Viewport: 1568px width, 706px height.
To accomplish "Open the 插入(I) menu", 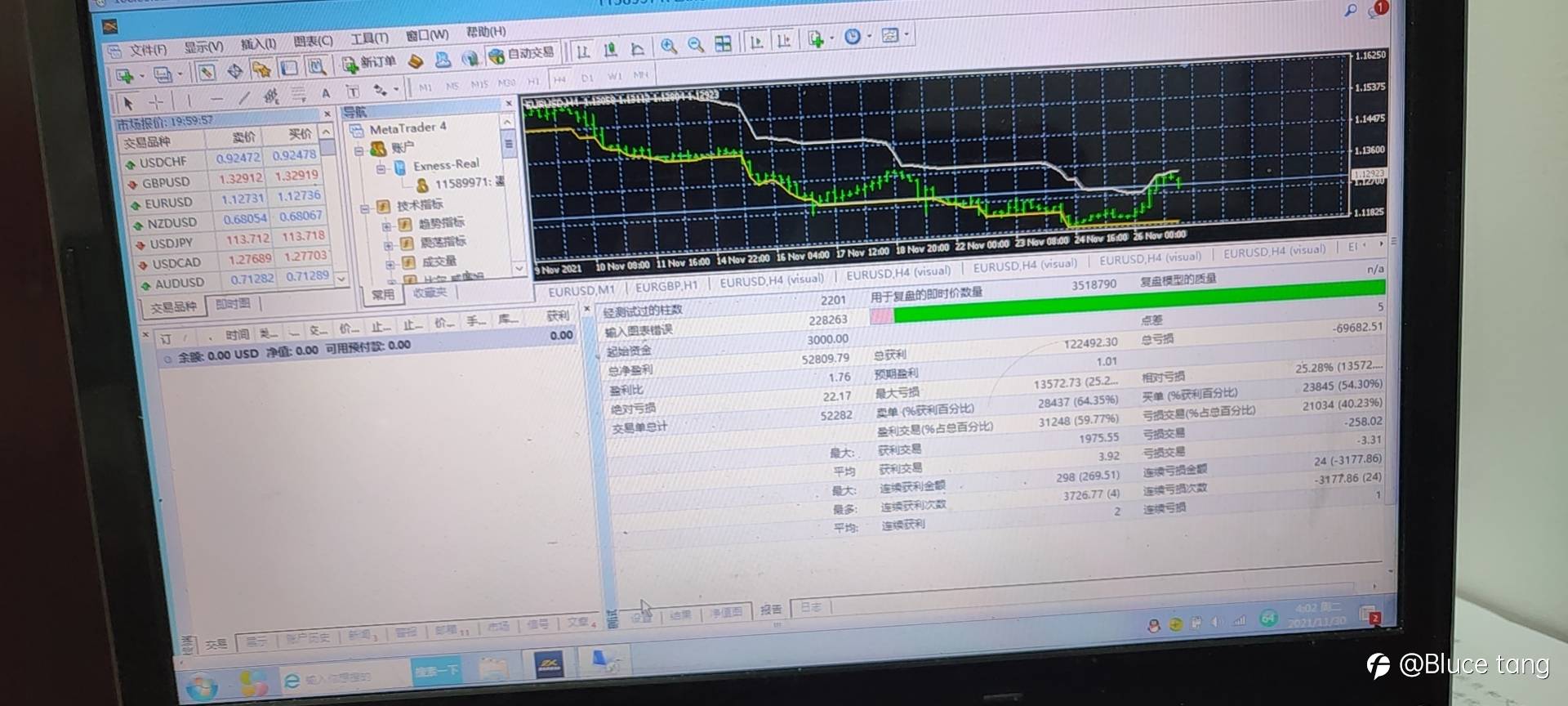I will coord(258,43).
